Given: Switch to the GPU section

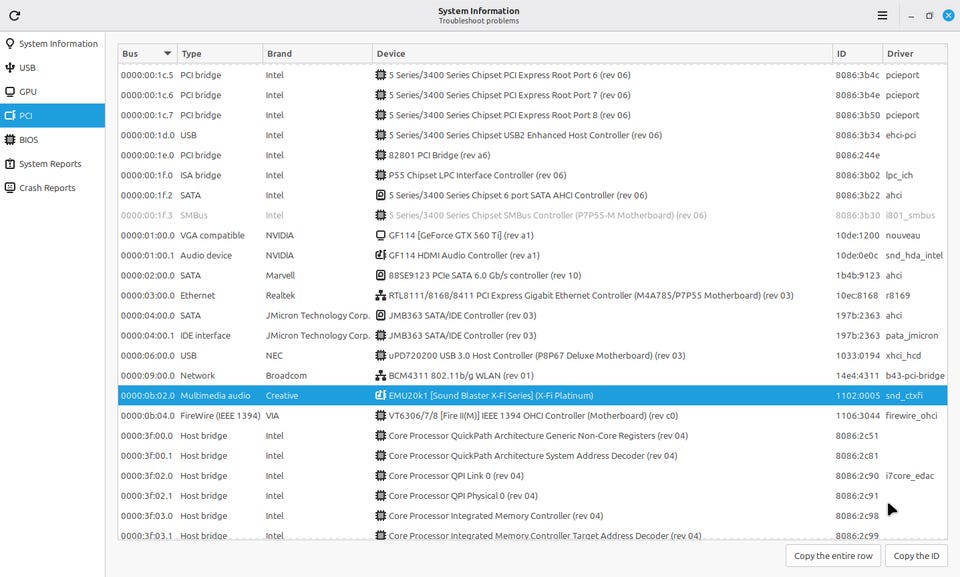Looking at the screenshot, I should click(x=28, y=92).
